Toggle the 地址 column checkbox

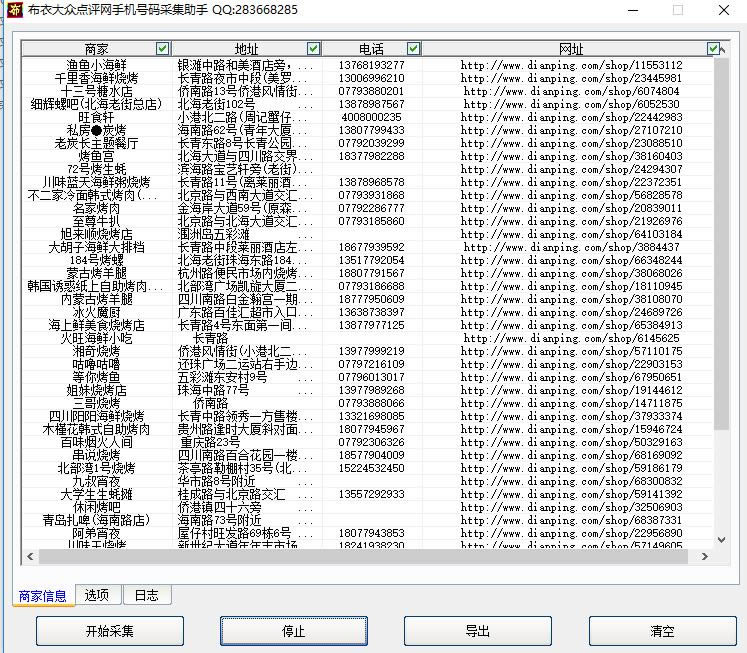[x=314, y=48]
